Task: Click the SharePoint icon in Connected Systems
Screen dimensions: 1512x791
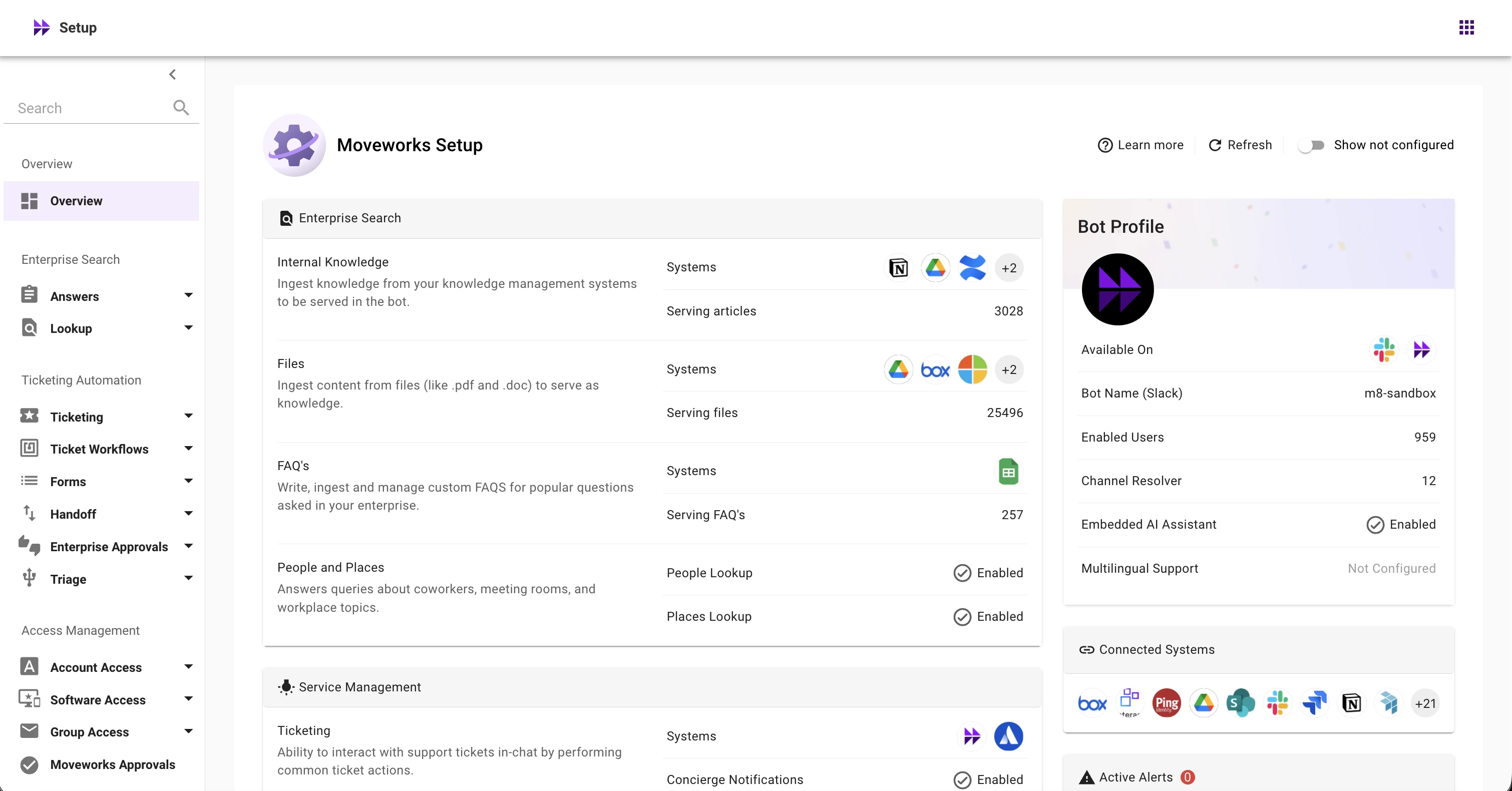Action: point(1240,703)
